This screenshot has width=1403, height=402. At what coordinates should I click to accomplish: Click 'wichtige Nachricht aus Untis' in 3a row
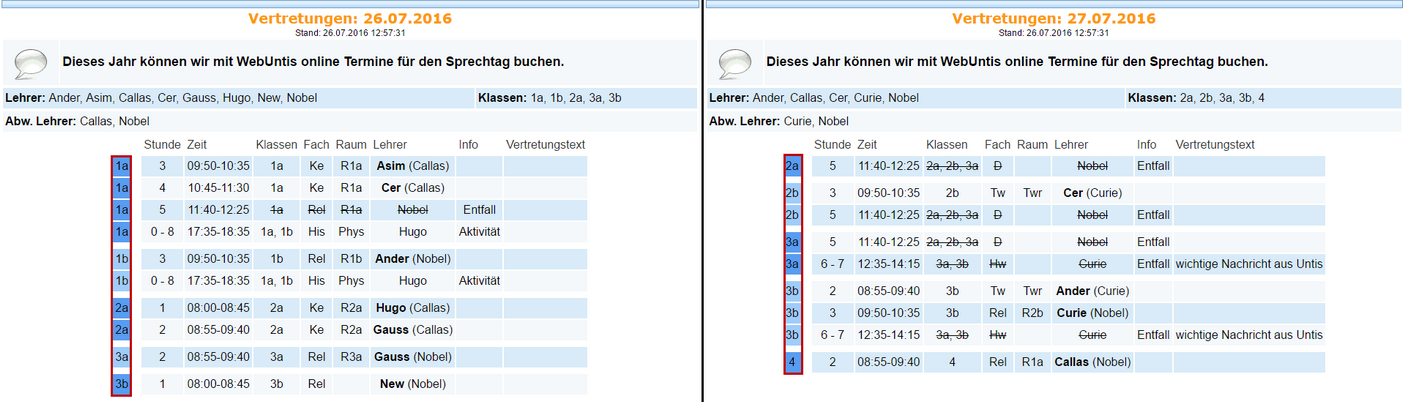1249,264
